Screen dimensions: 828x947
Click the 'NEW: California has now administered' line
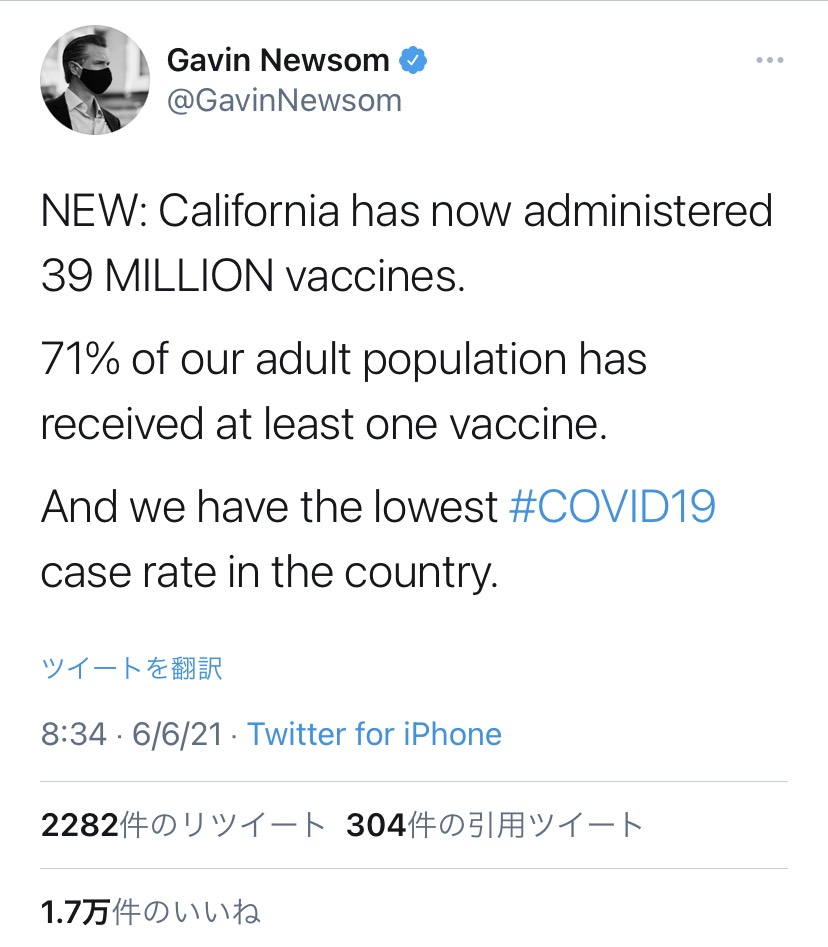[406, 211]
